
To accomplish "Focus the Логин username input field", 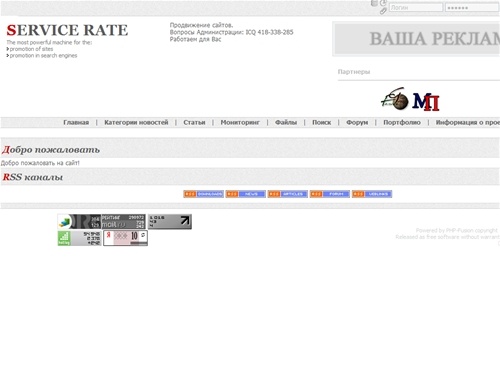I will 416,7.
